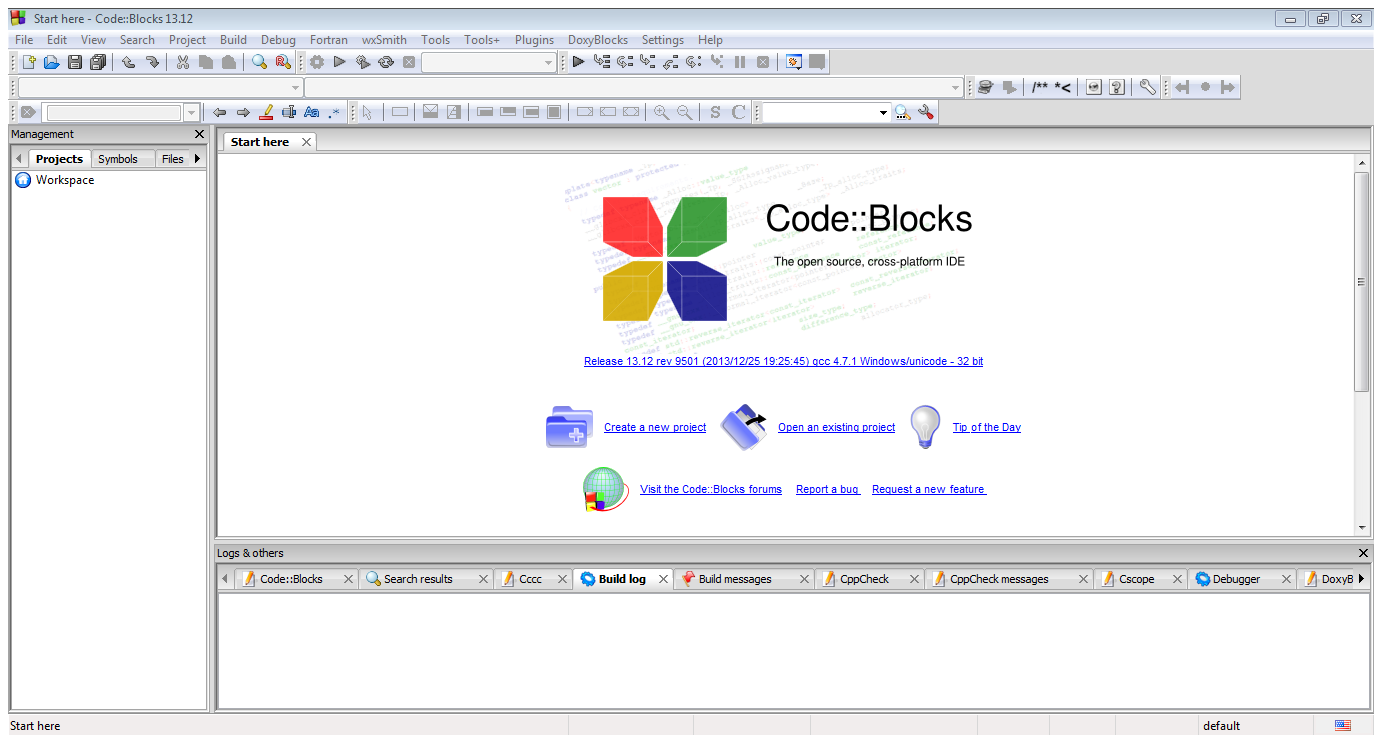Show earlier log tabs with the left arrow
The height and width of the screenshot is (744, 1382).
(x=224, y=579)
